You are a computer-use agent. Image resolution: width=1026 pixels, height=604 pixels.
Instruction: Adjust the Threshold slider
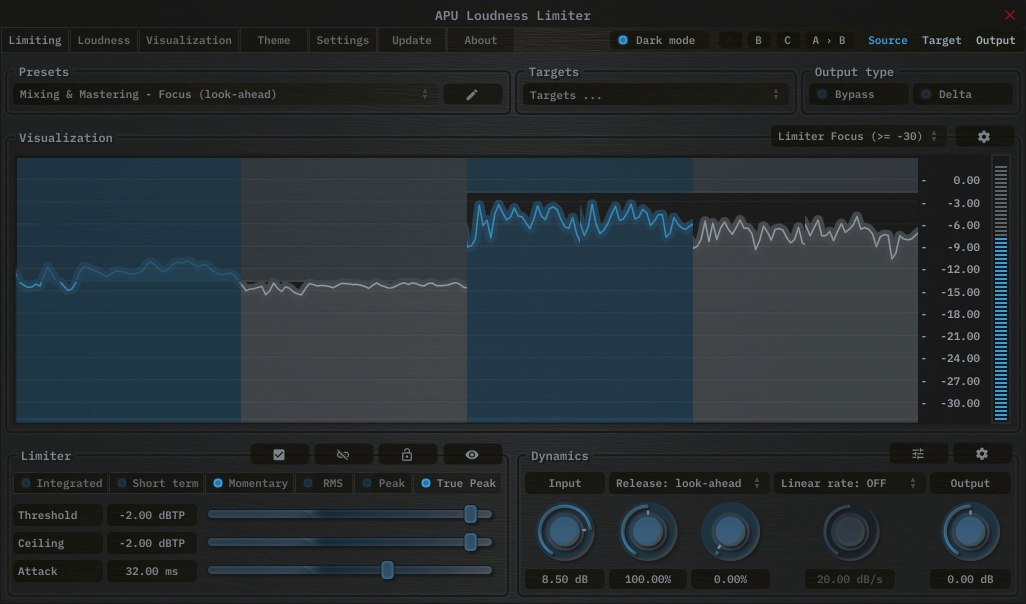coord(473,514)
